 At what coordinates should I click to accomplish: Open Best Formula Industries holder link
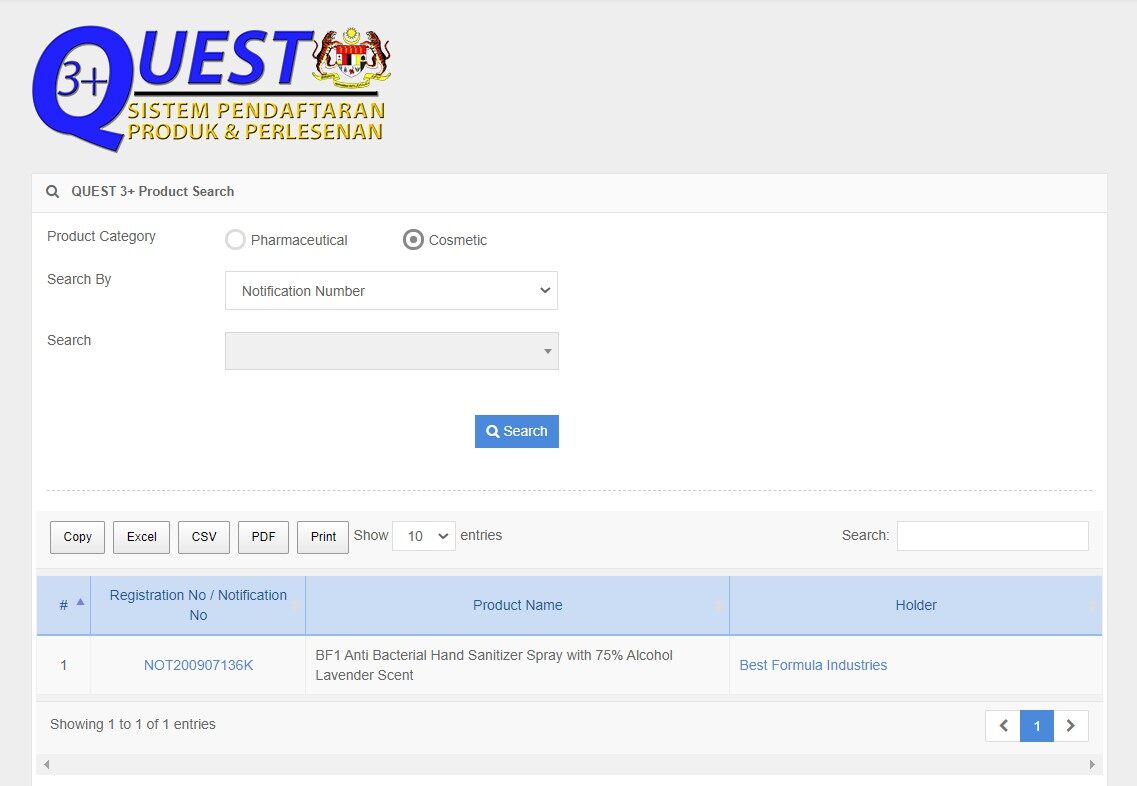(x=813, y=665)
